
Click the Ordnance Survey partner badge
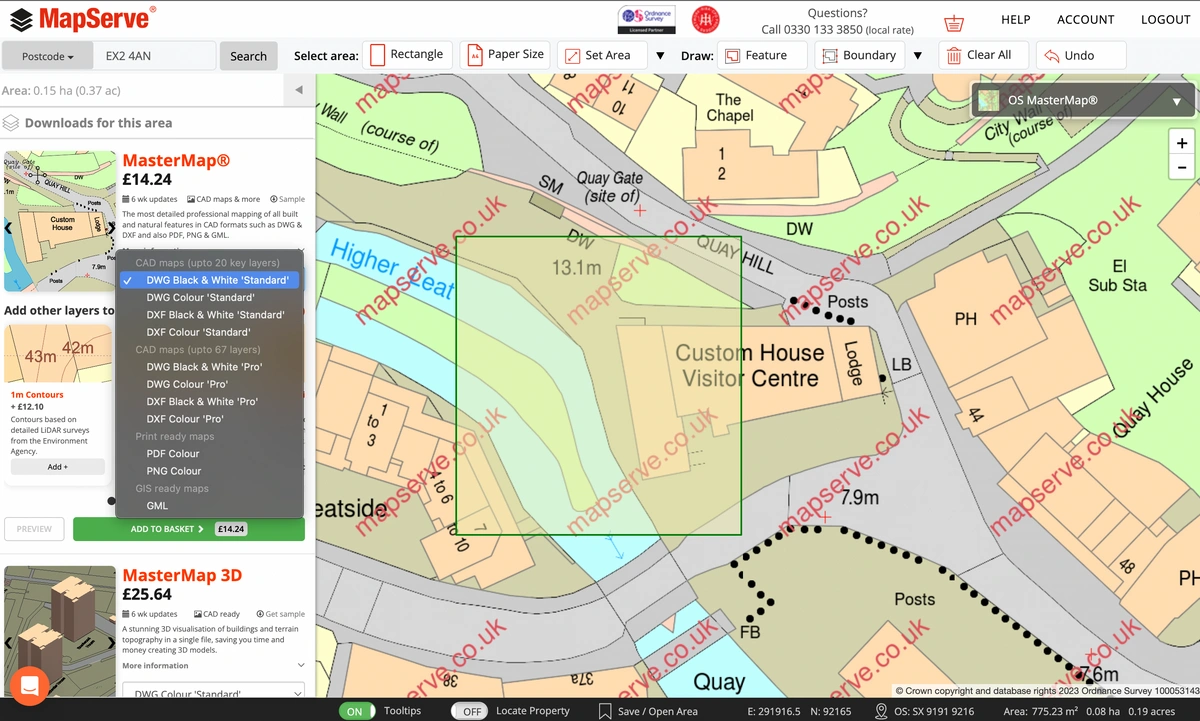tap(646, 19)
